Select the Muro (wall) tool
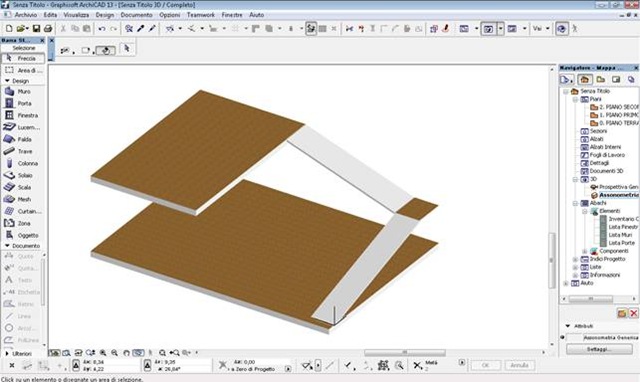Screen dimensions: 640x382 coord(22,91)
